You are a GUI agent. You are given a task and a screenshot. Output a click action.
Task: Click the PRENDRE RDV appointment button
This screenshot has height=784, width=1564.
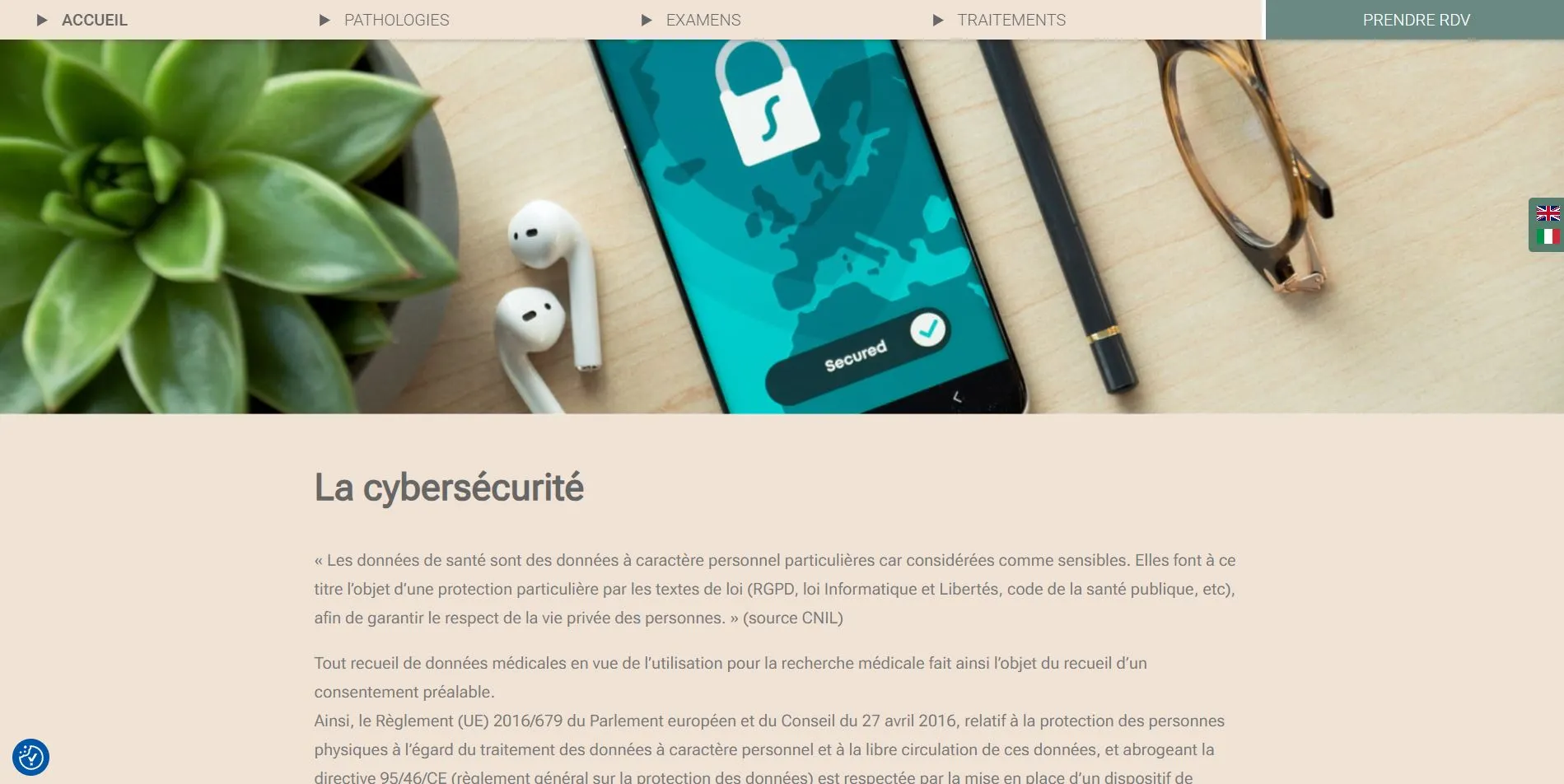pos(1415,20)
